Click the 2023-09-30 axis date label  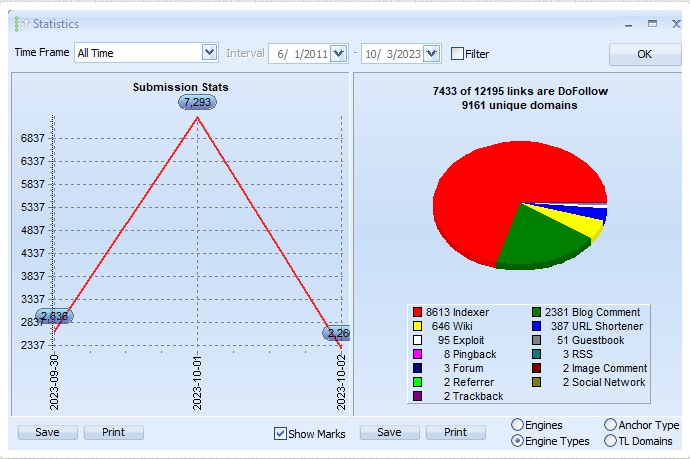coord(54,382)
